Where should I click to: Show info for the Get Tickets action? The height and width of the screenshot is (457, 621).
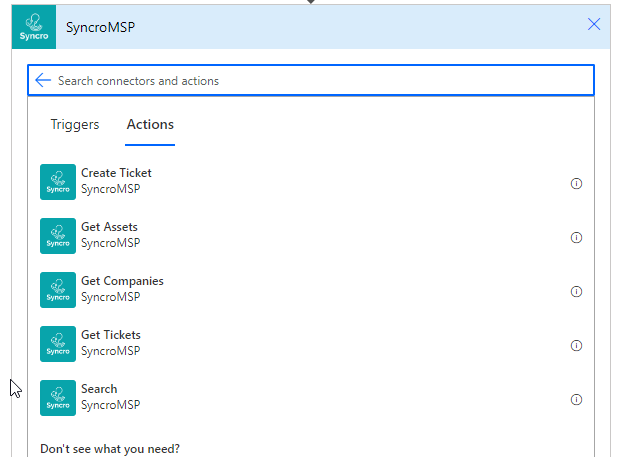(x=576, y=346)
